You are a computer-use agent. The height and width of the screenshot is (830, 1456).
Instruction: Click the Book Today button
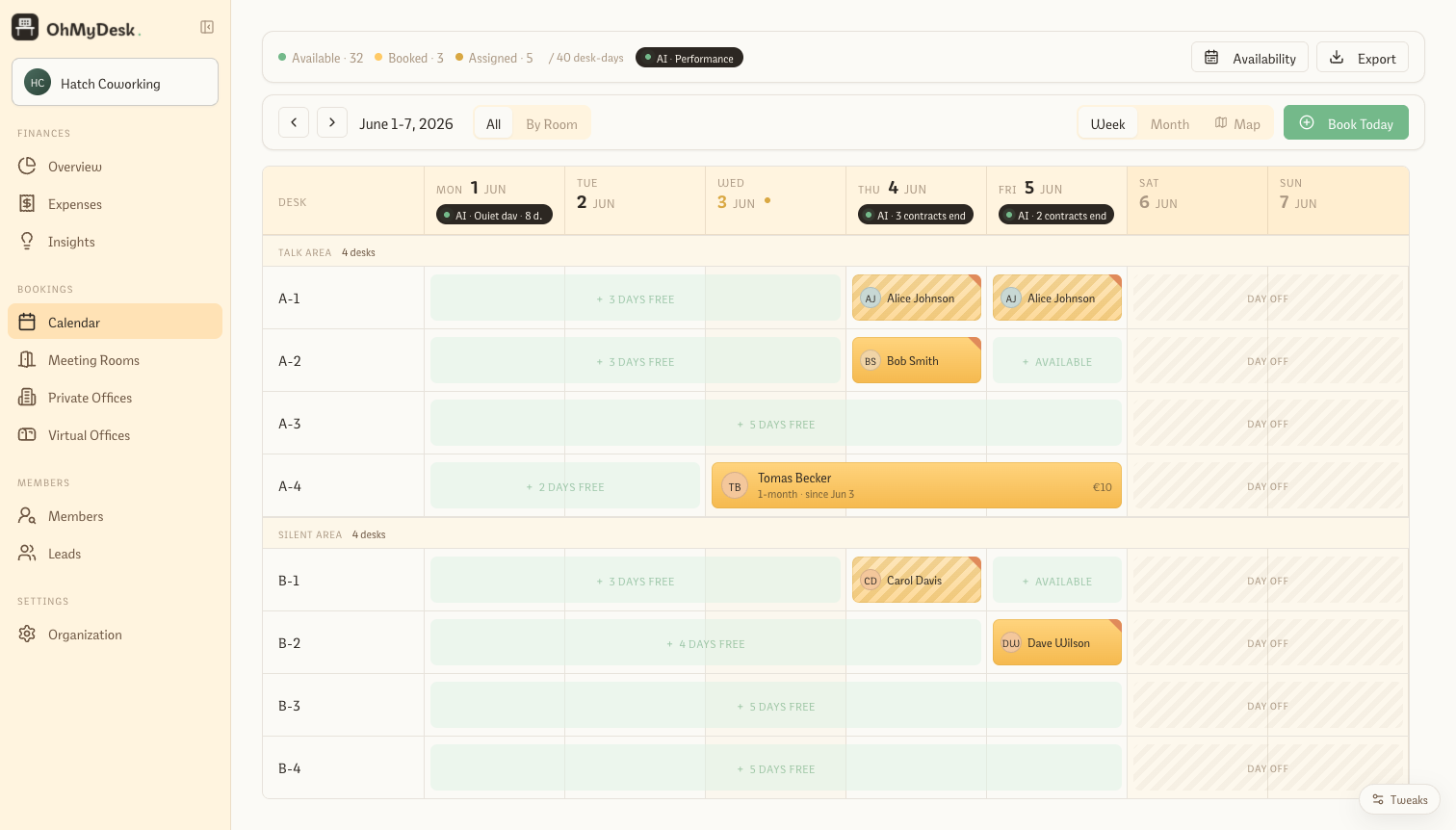pyautogui.click(x=1346, y=122)
